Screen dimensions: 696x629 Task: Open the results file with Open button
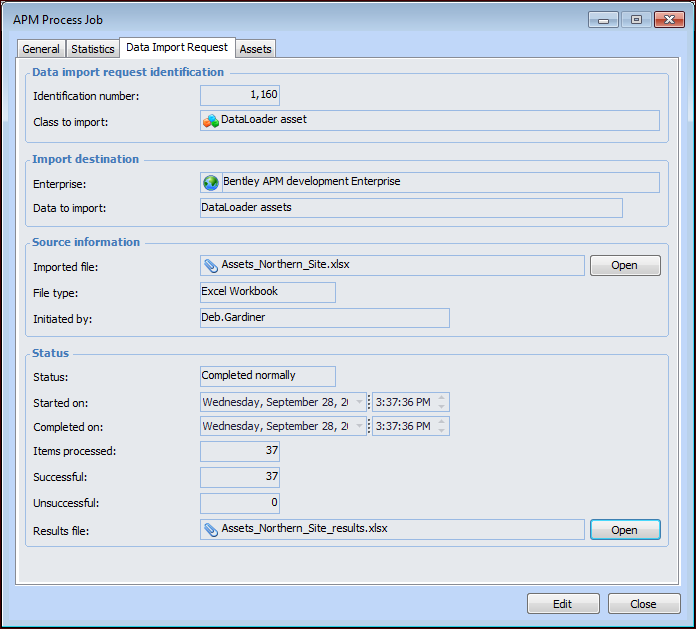(625, 530)
